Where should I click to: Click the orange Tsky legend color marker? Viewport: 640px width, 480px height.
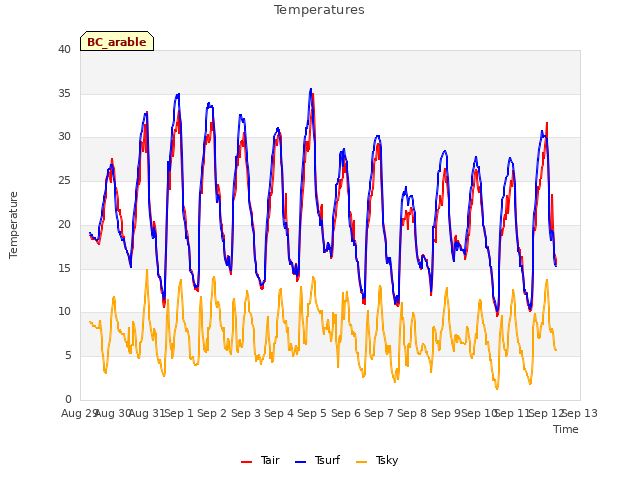(362, 462)
